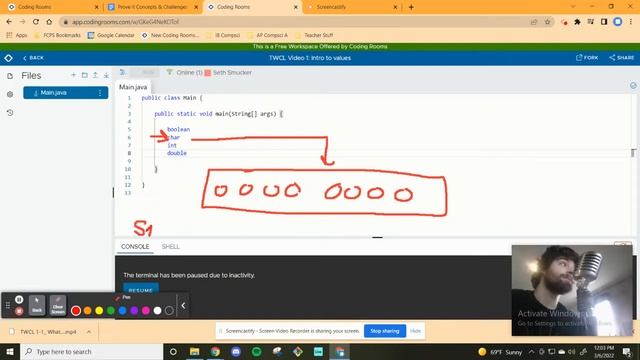Add a new file with plus icon
Viewport: 640px width, 360px height.
(x=73, y=75)
